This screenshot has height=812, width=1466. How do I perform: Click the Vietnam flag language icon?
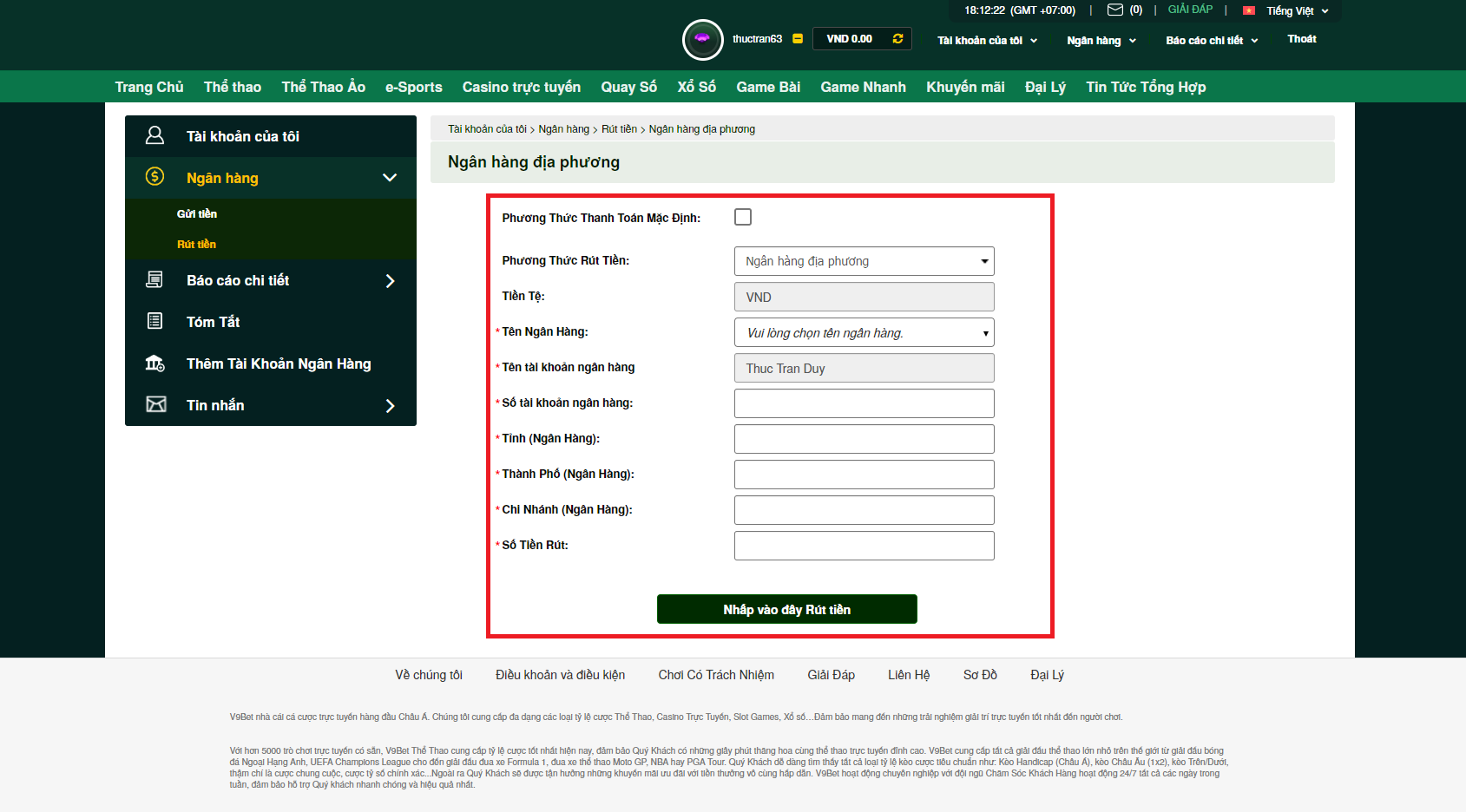click(1249, 11)
